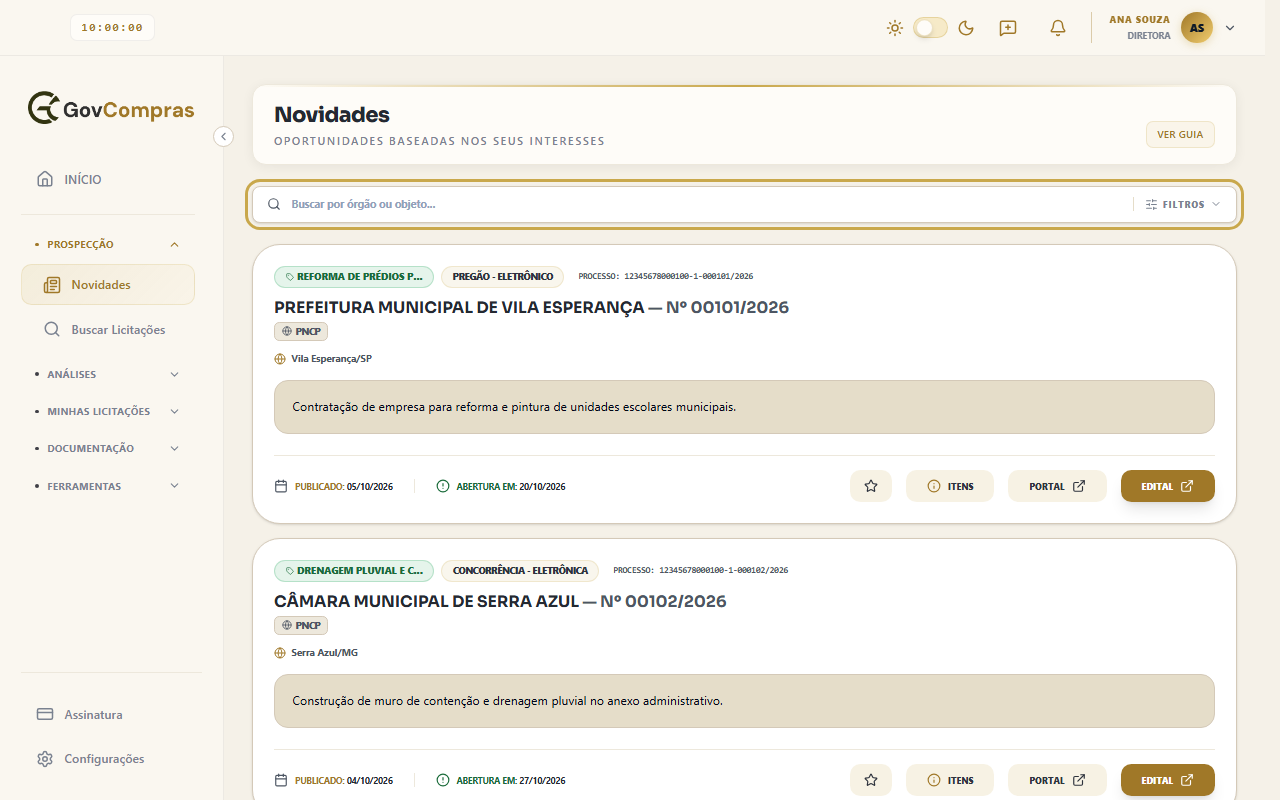Collapse the Prospecção section
Image resolution: width=1280 pixels, height=800 pixels.
[x=108, y=244]
